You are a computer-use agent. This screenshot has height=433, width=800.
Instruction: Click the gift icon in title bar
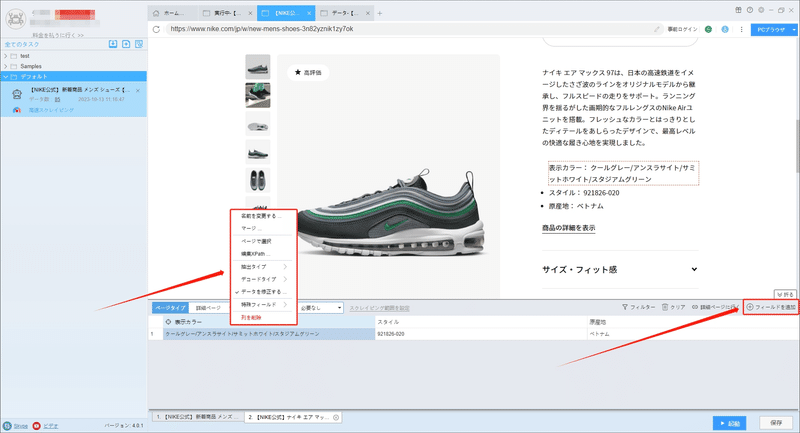[738, 10]
